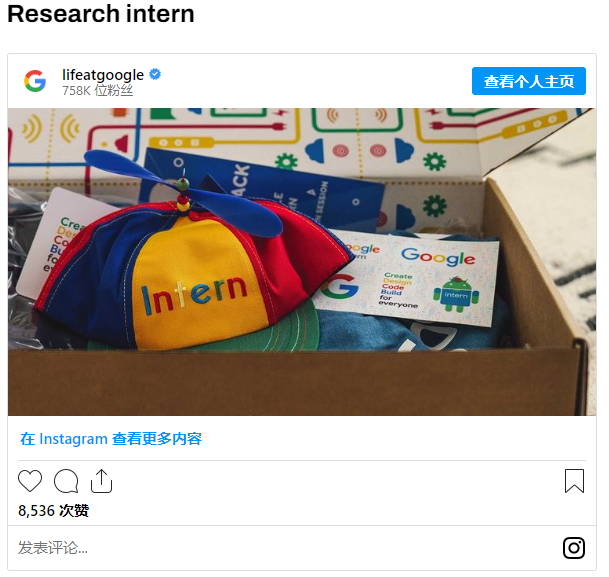Share the post using the share icon
The width and height of the screenshot is (609, 577).
[x=101, y=481]
